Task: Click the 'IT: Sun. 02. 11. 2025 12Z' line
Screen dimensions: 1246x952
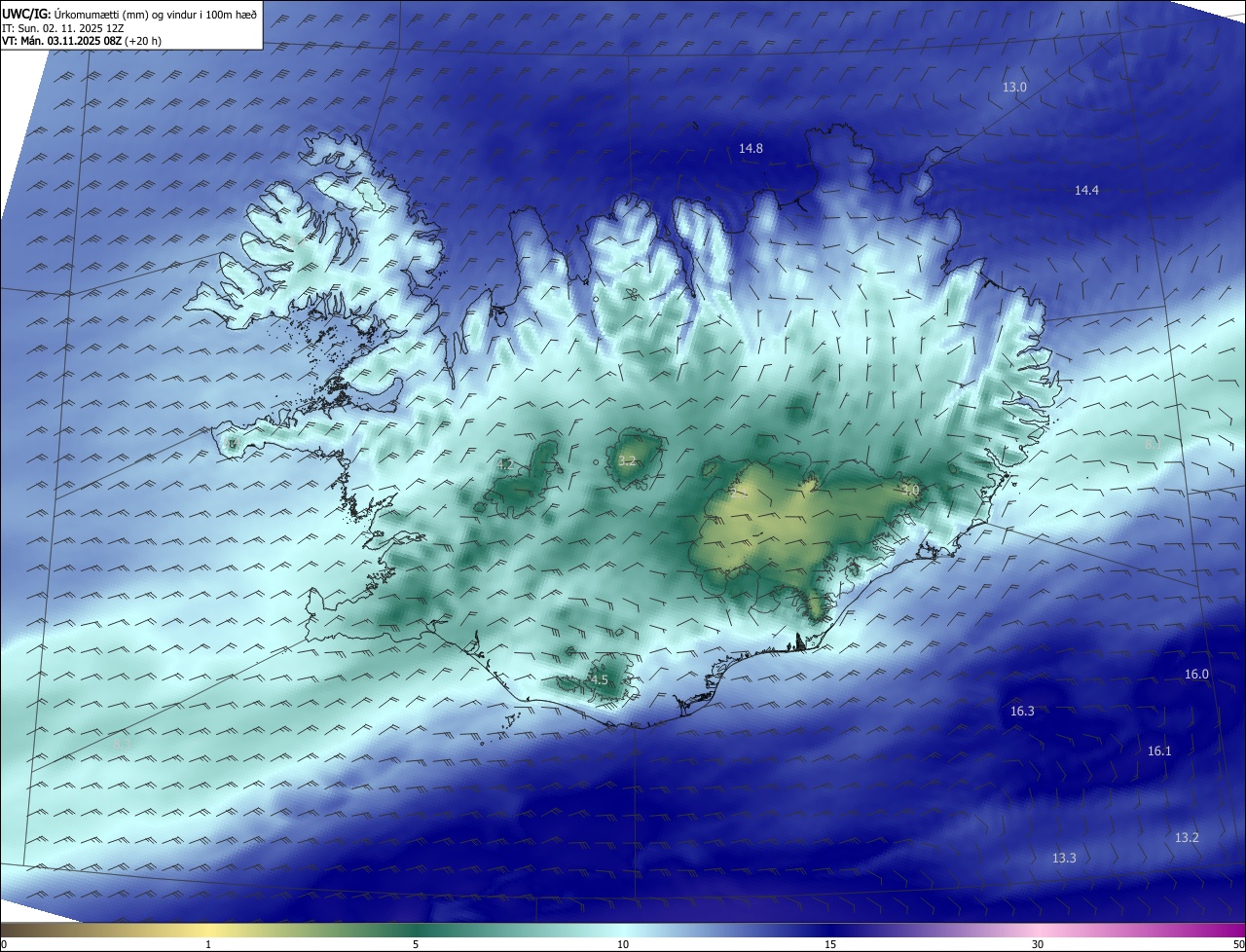Action: (x=63, y=28)
